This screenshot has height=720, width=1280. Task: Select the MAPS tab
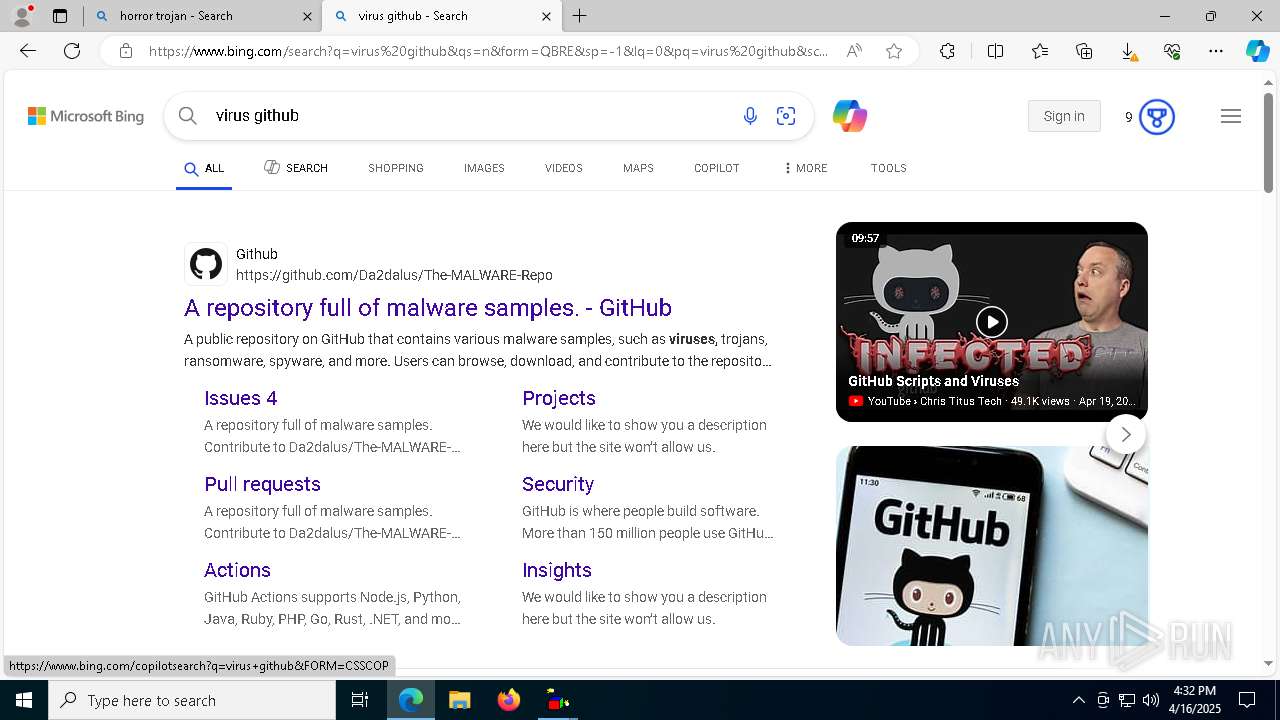point(638,168)
